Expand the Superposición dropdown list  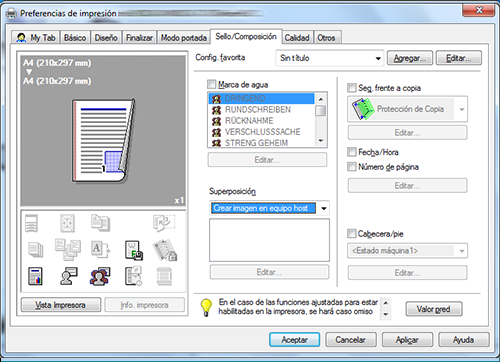point(269,208)
